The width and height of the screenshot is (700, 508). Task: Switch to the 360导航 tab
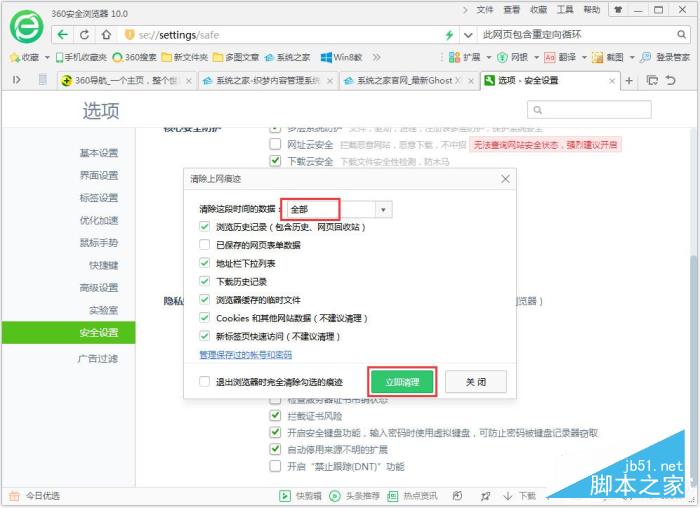126,80
